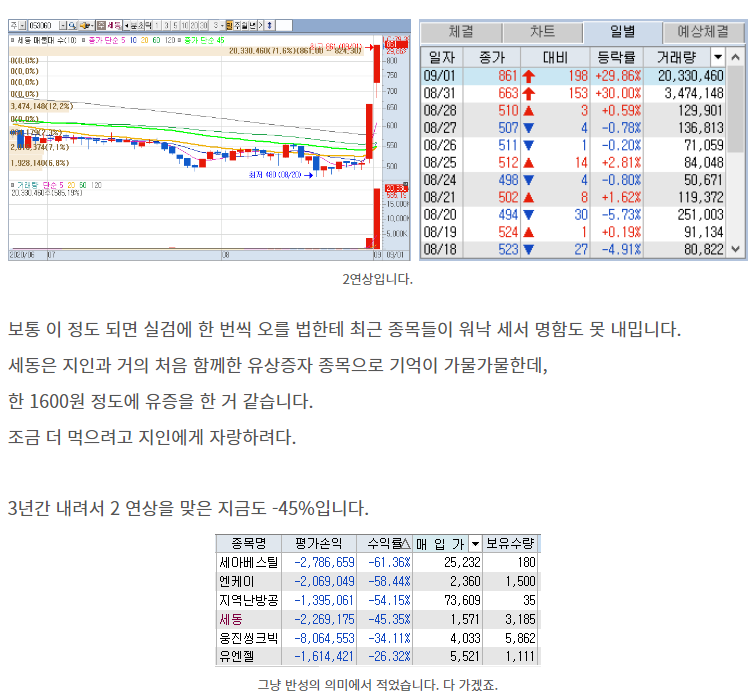Click the speaker alert icon in chart toolbar
Image resolution: width=756 pixels, height=691 pixels.
coord(85,26)
